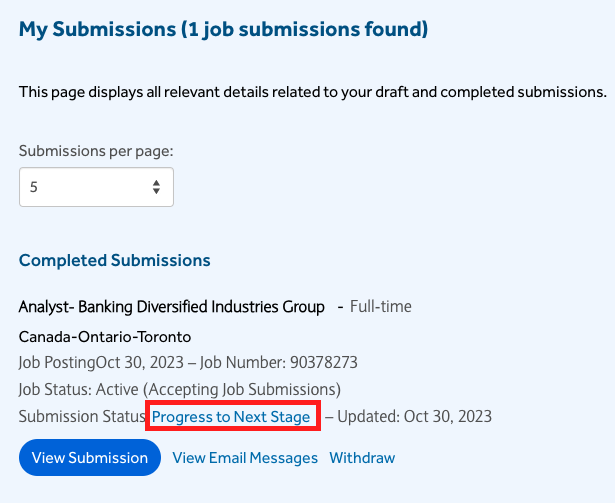Click the Analyst- Banking Diversified Industries Group title
615x503 pixels.
click(x=172, y=306)
